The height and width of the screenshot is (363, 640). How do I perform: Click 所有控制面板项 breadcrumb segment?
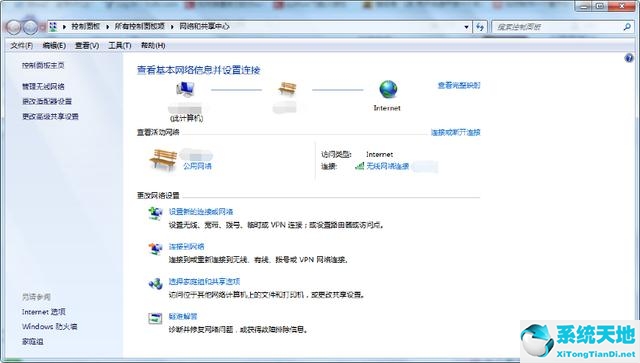(140, 27)
